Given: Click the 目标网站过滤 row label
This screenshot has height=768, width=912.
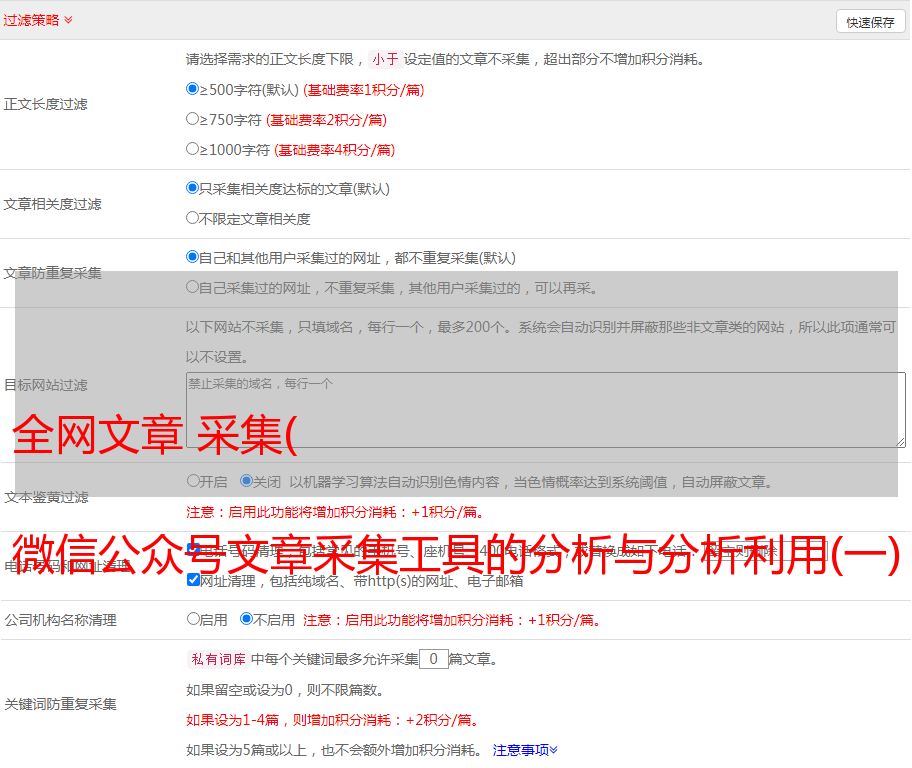Looking at the screenshot, I should [45, 385].
